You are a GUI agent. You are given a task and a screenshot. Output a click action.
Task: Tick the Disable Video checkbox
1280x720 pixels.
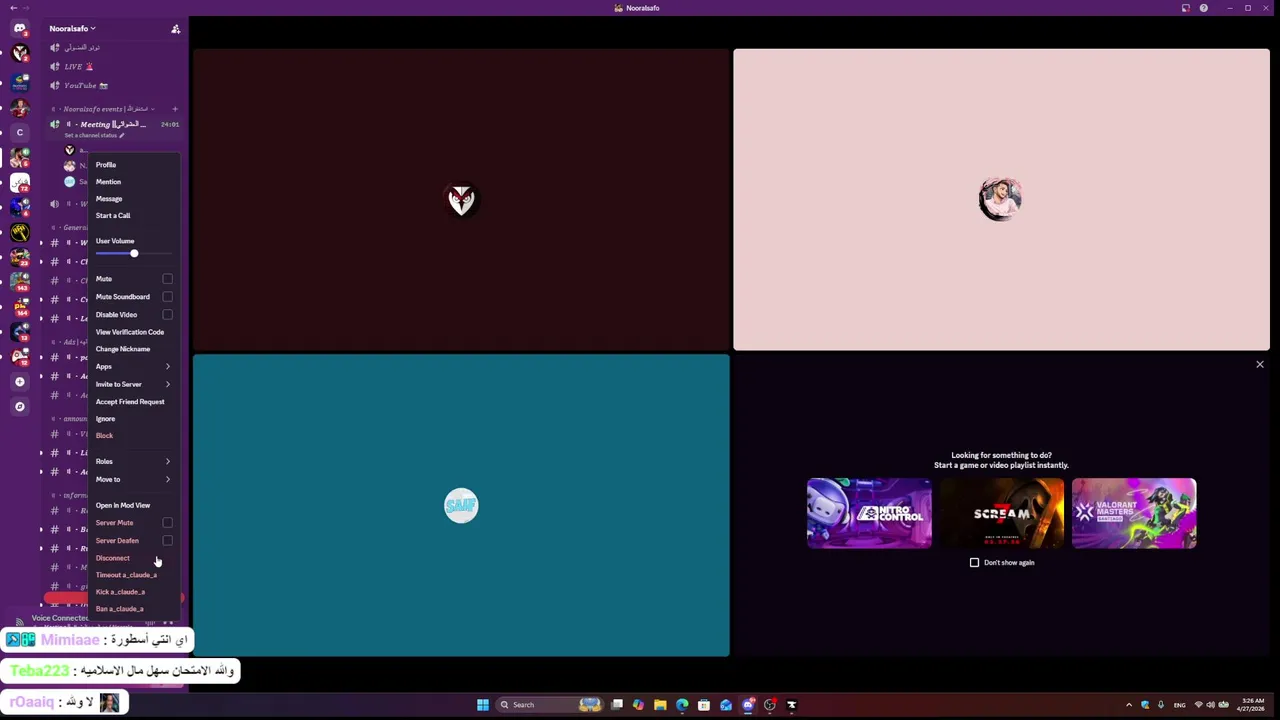[x=167, y=315]
